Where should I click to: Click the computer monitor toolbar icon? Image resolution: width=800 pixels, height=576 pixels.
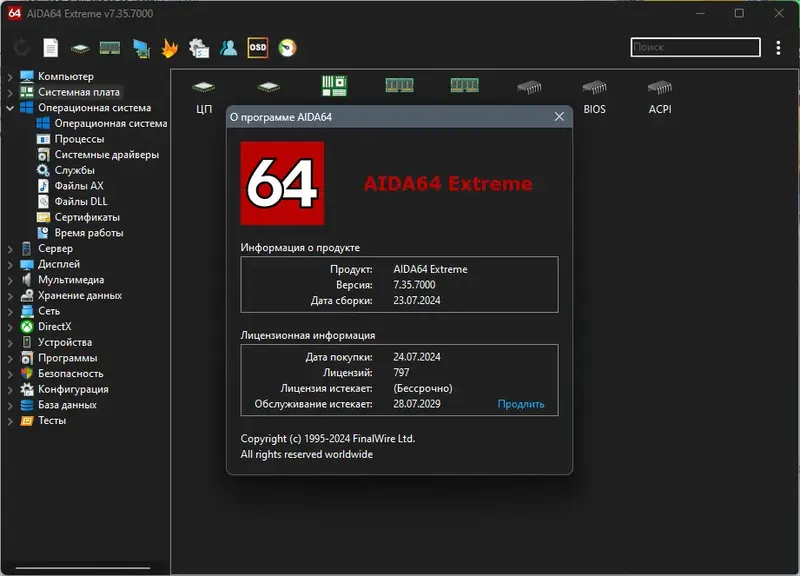(x=141, y=48)
